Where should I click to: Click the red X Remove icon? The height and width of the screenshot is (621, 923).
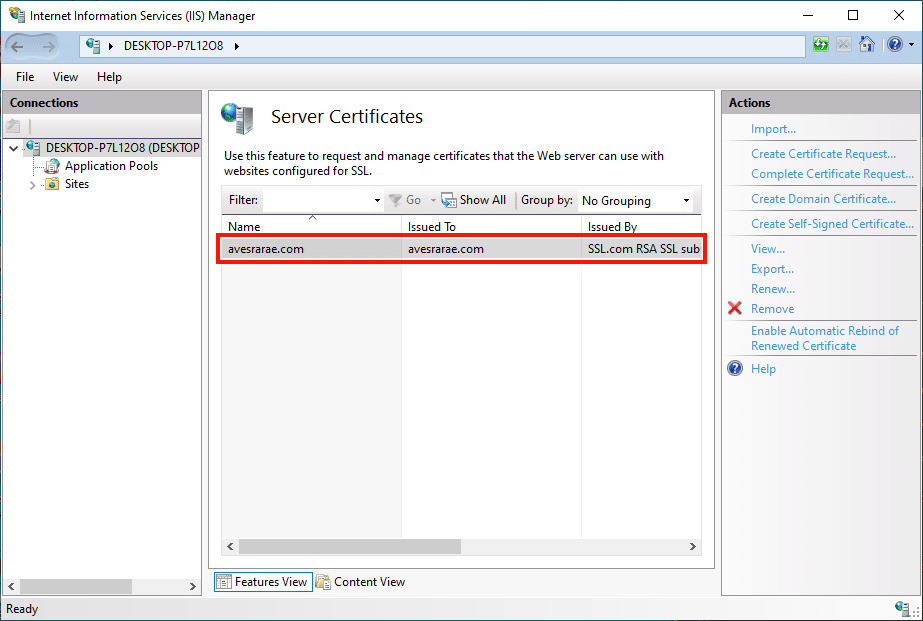(x=735, y=309)
